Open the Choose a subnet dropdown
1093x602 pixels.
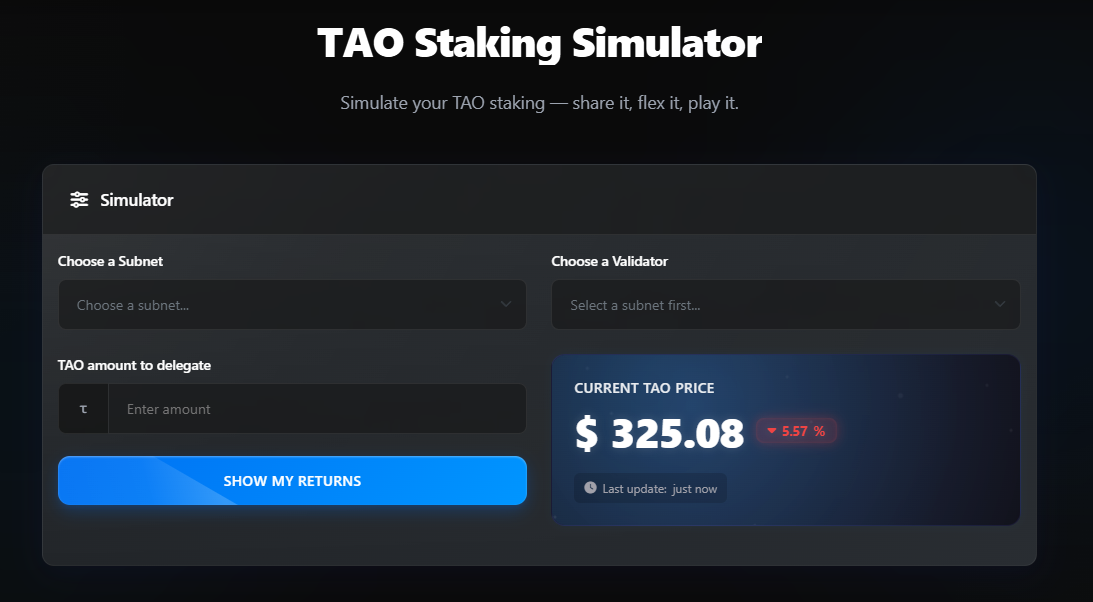[292, 304]
